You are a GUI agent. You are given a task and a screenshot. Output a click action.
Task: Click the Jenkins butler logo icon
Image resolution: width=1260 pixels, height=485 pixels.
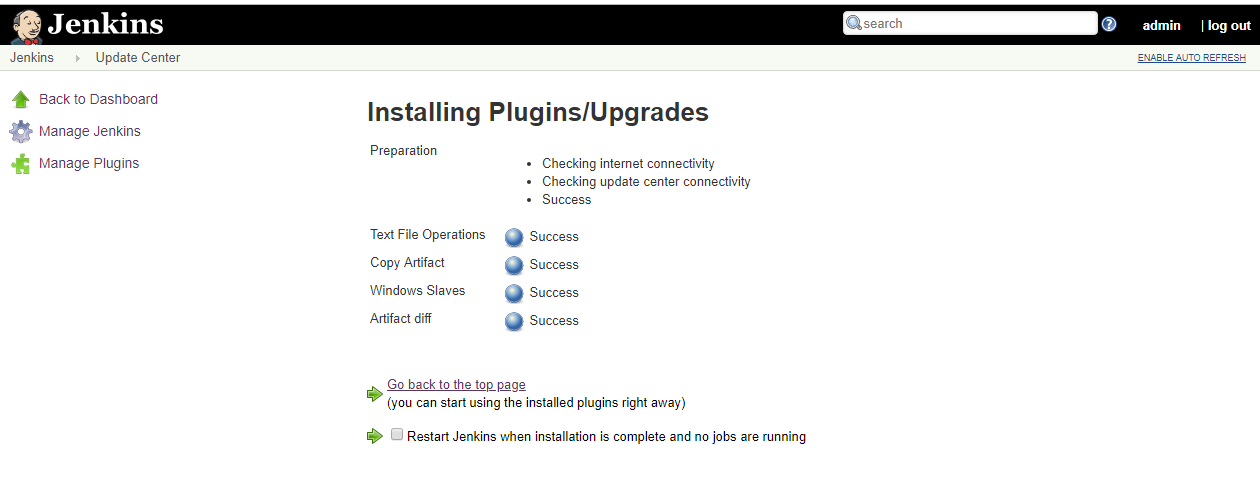pyautogui.click(x=26, y=26)
